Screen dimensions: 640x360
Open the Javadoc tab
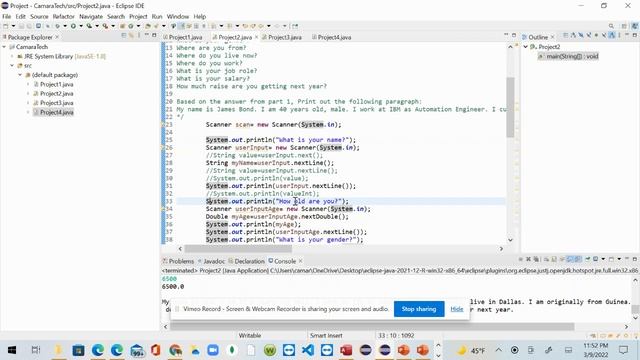(214, 261)
